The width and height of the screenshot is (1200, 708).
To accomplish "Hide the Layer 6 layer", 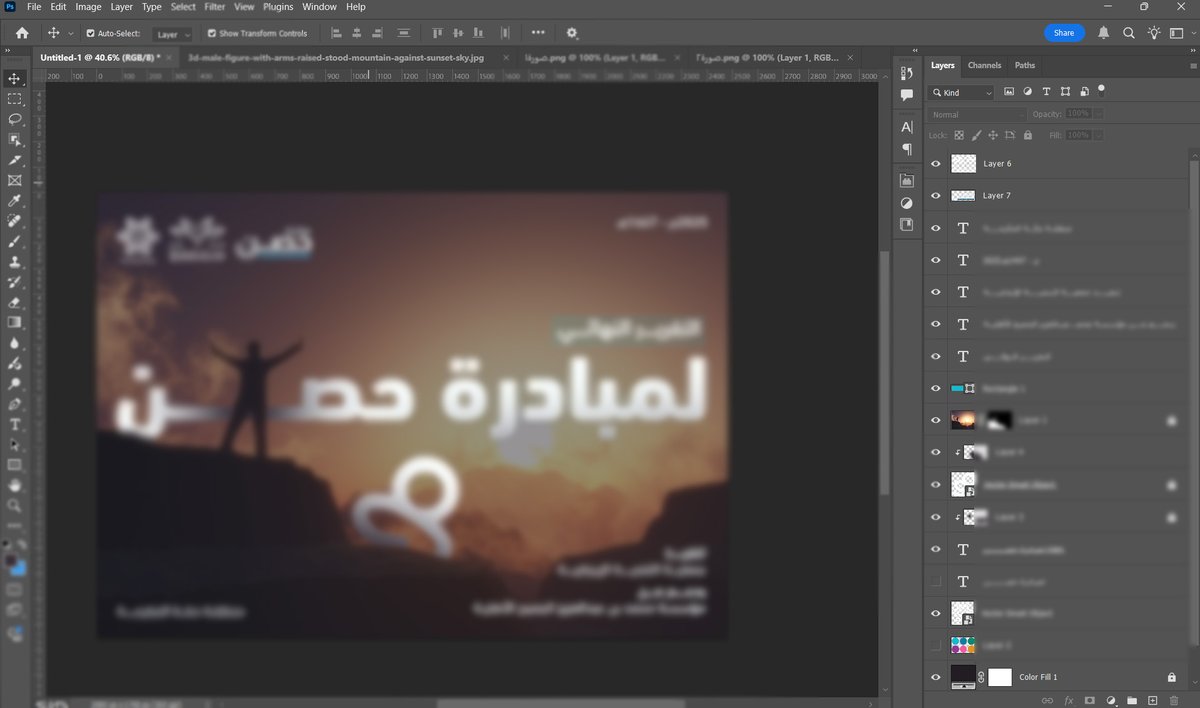I will click(935, 163).
